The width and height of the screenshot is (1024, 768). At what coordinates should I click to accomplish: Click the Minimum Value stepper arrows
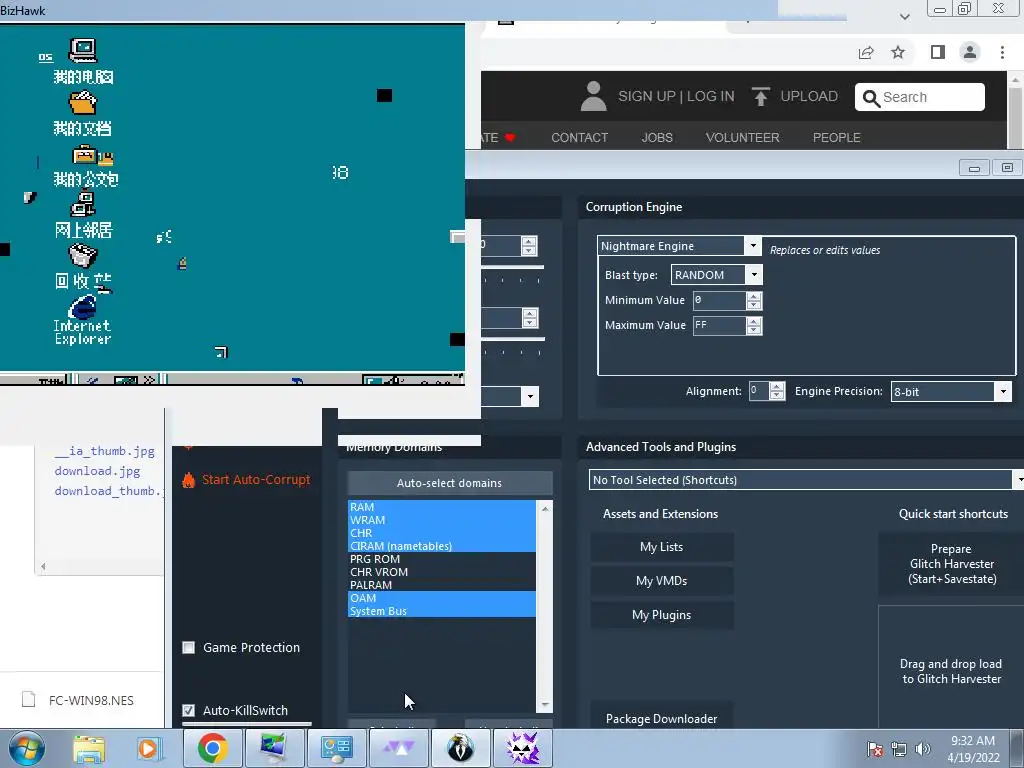click(754, 300)
